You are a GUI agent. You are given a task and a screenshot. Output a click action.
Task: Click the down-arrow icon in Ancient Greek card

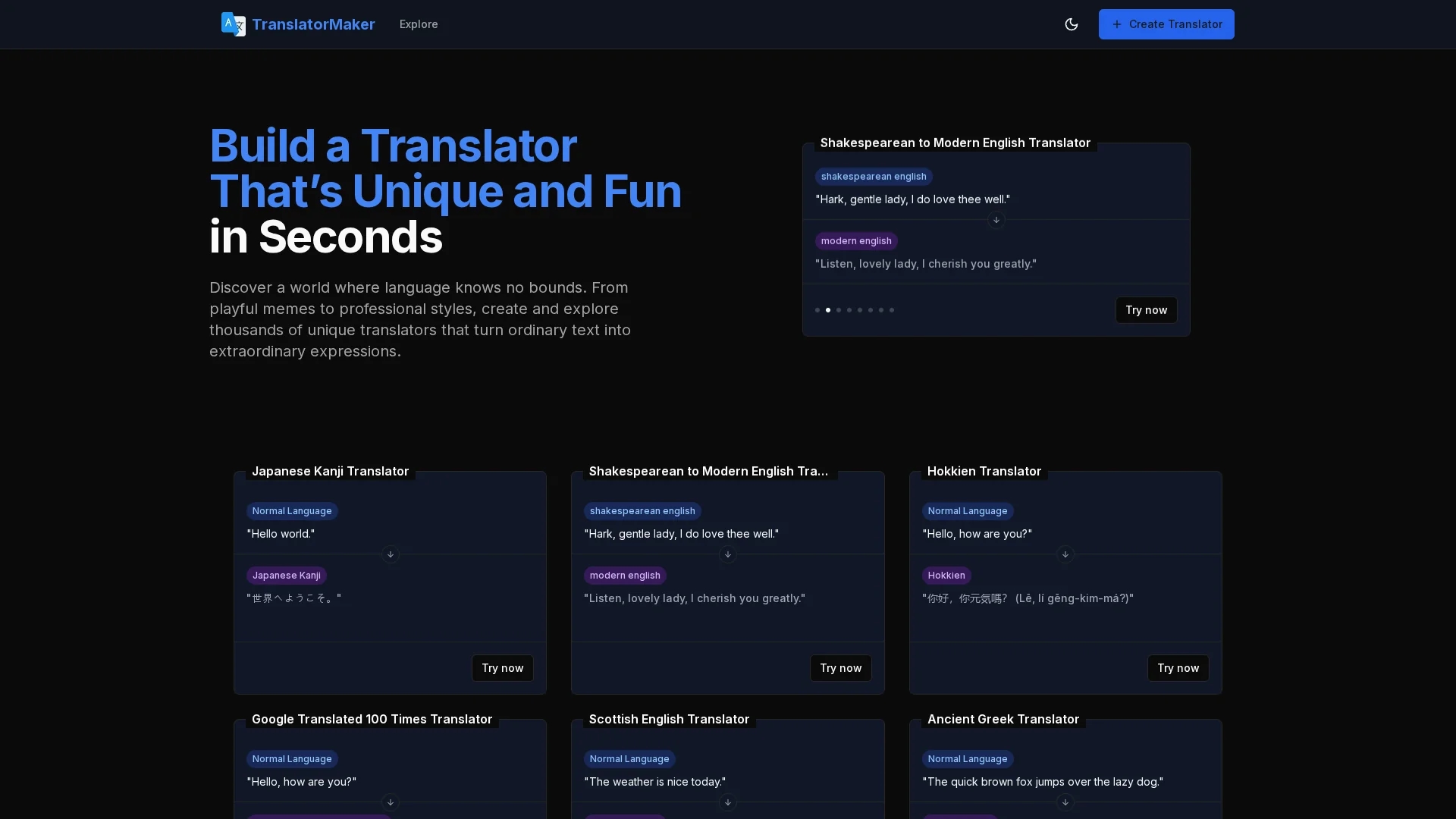tap(1065, 802)
